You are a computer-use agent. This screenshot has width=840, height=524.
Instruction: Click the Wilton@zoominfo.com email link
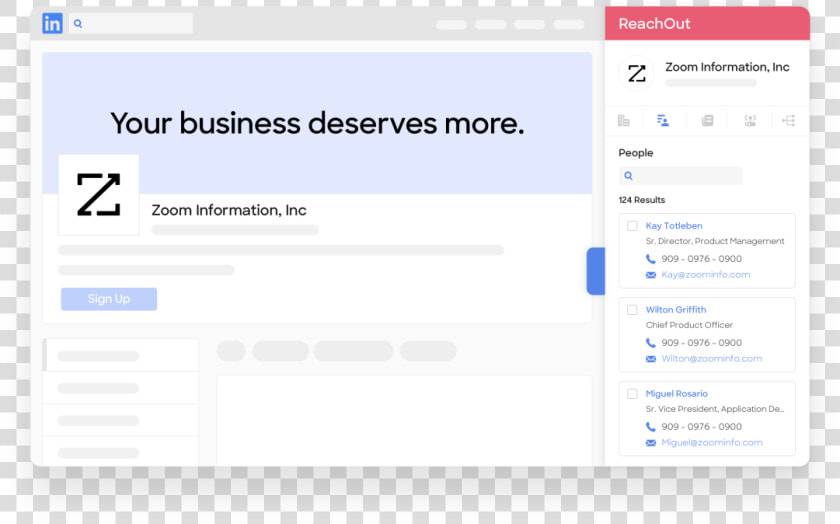[x=711, y=358]
